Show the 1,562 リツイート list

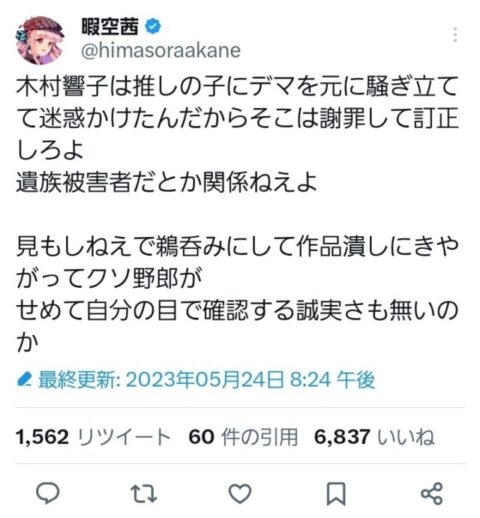pyautogui.click(x=93, y=436)
